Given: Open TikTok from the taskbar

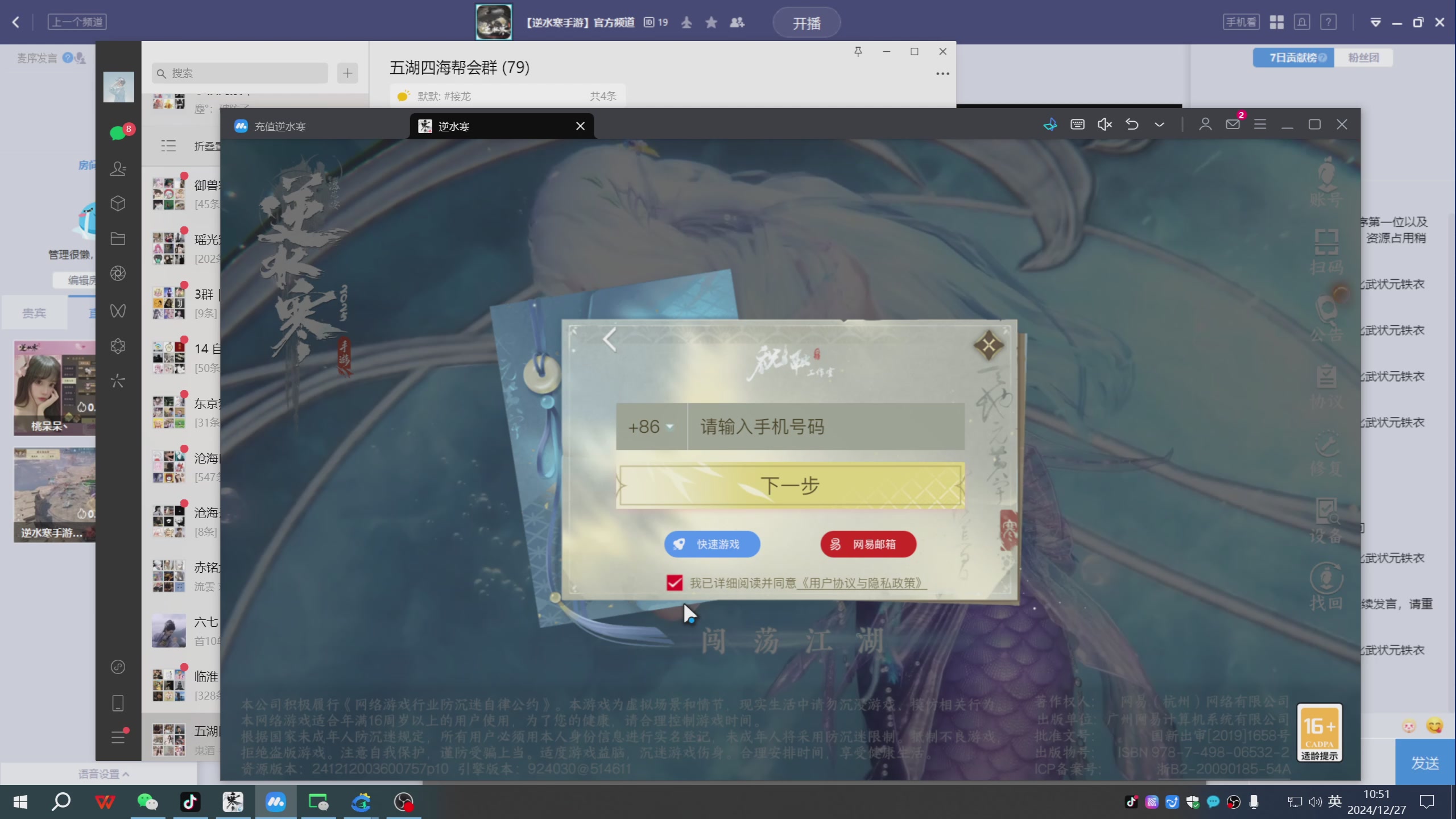Looking at the screenshot, I should tap(191, 802).
